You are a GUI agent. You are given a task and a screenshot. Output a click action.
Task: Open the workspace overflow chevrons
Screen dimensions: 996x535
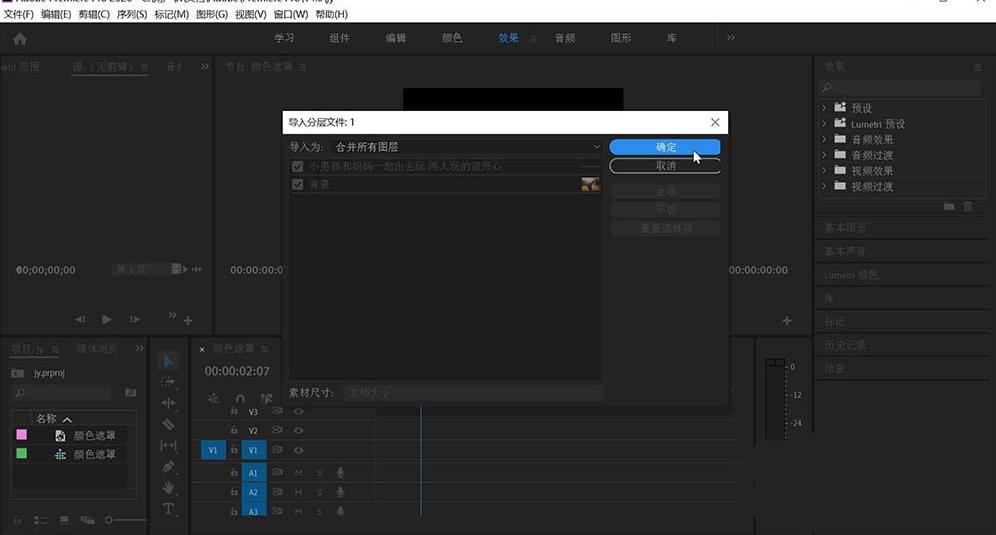coord(730,38)
